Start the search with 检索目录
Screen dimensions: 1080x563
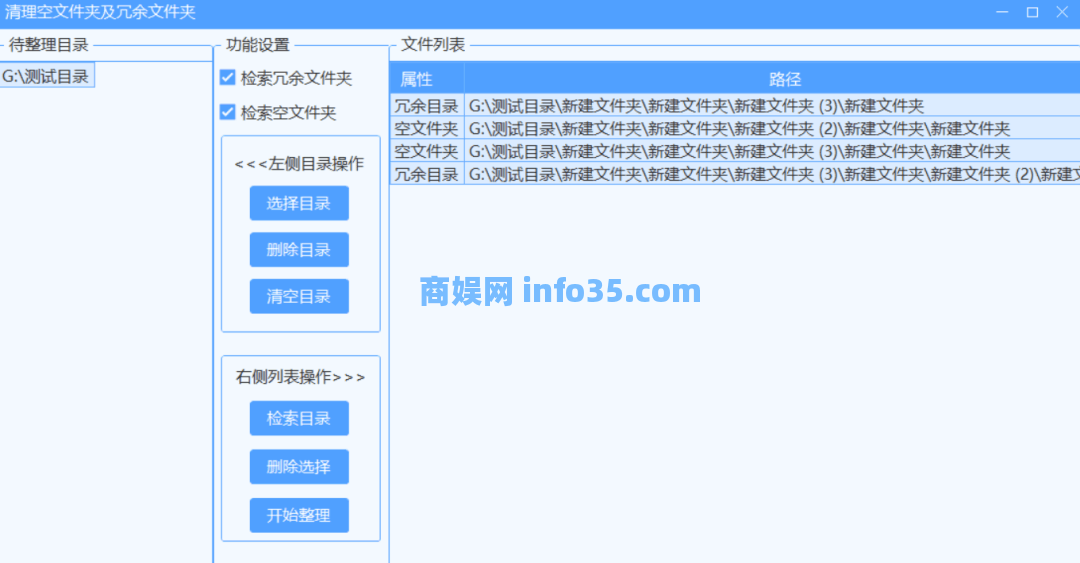pyautogui.click(x=299, y=418)
